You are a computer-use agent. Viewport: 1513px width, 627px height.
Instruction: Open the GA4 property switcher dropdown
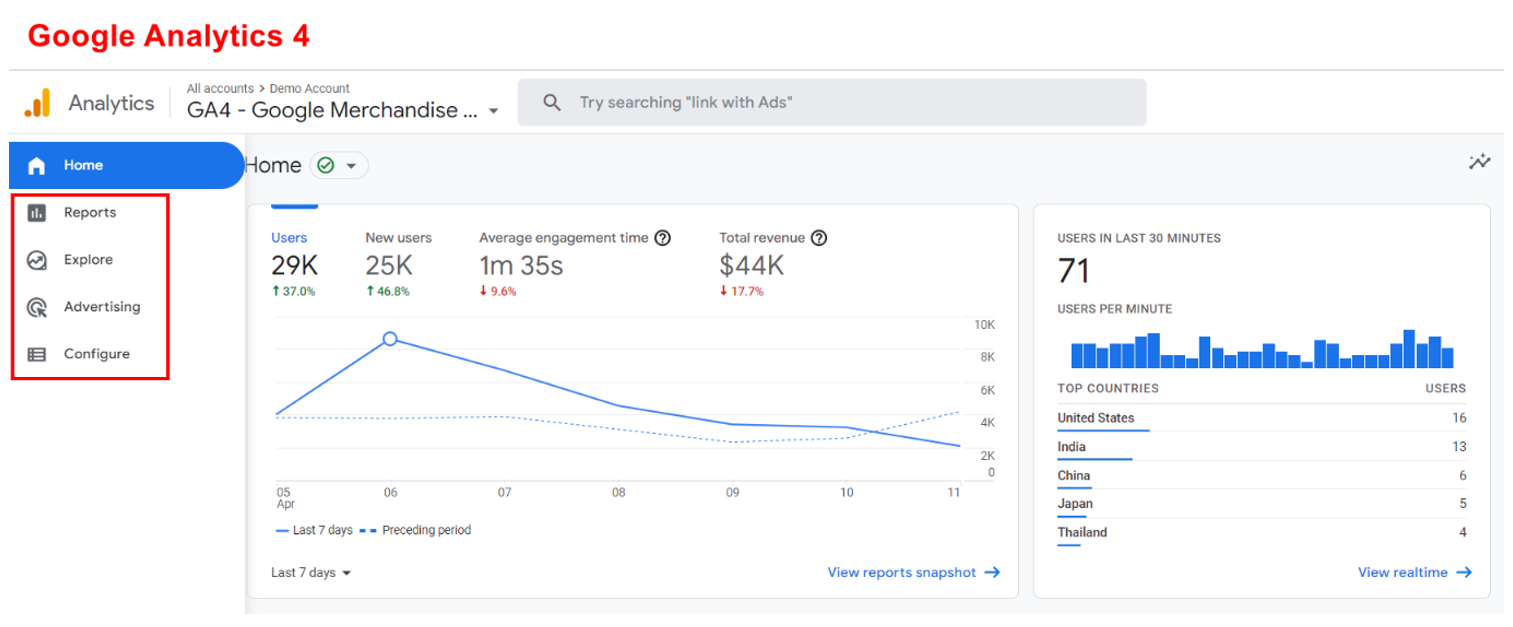495,111
